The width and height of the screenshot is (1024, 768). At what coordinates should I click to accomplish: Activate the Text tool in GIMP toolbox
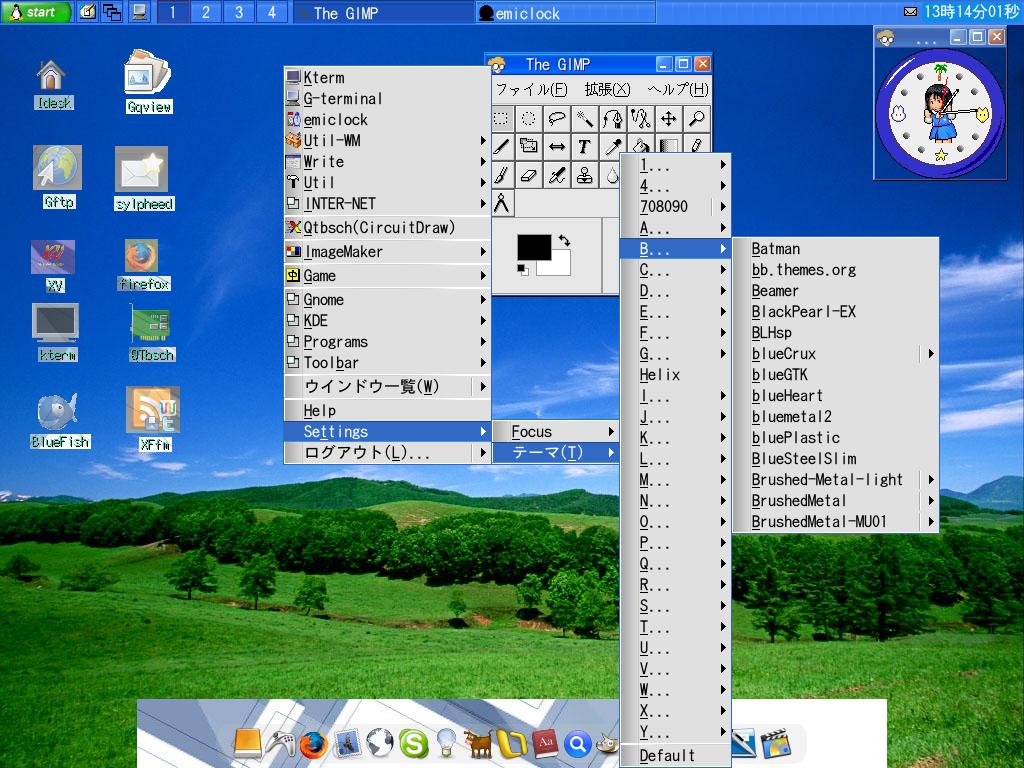pos(584,146)
